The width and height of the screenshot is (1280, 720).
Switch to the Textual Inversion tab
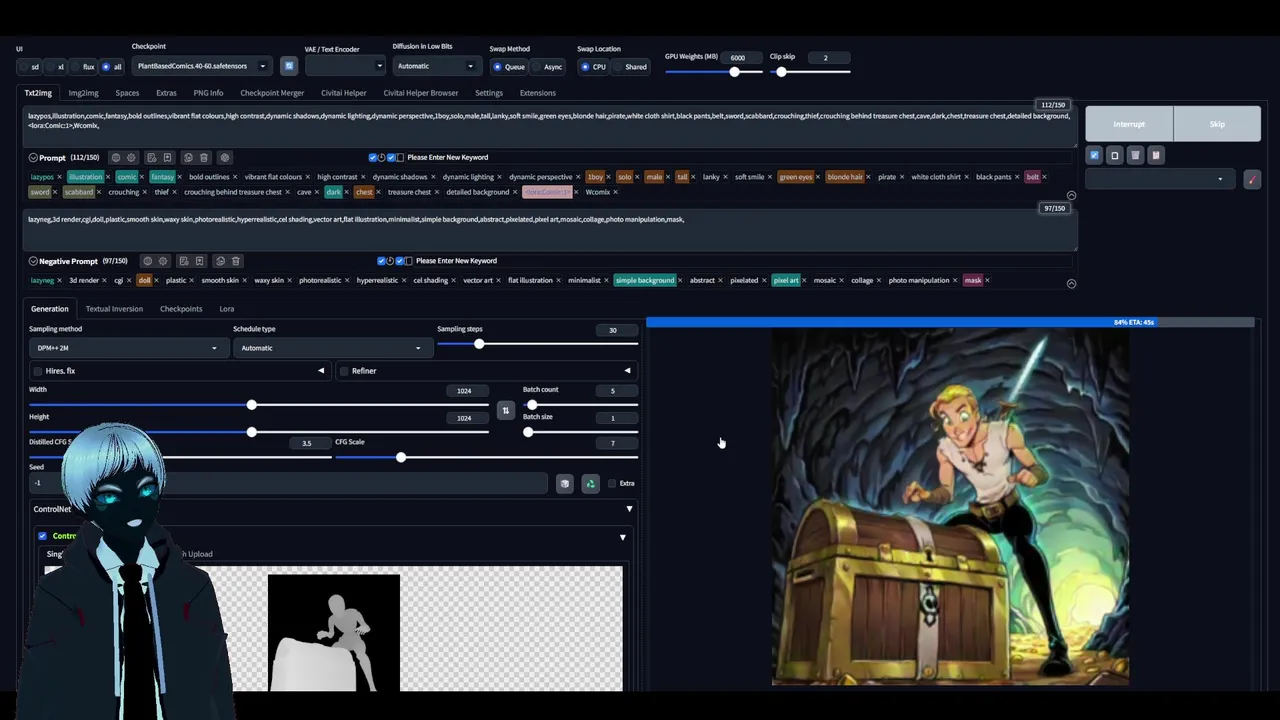[x=114, y=309]
